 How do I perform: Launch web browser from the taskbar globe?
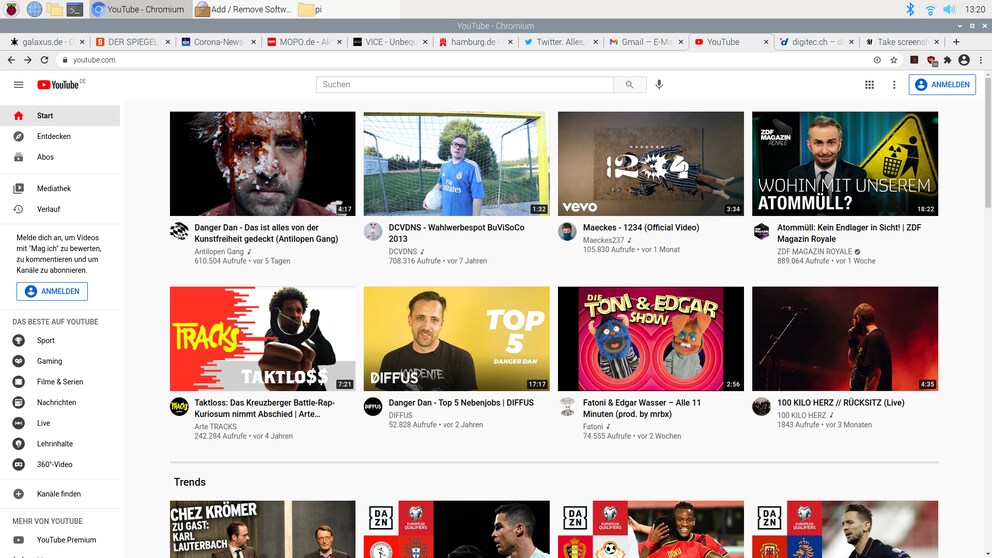(x=34, y=9)
